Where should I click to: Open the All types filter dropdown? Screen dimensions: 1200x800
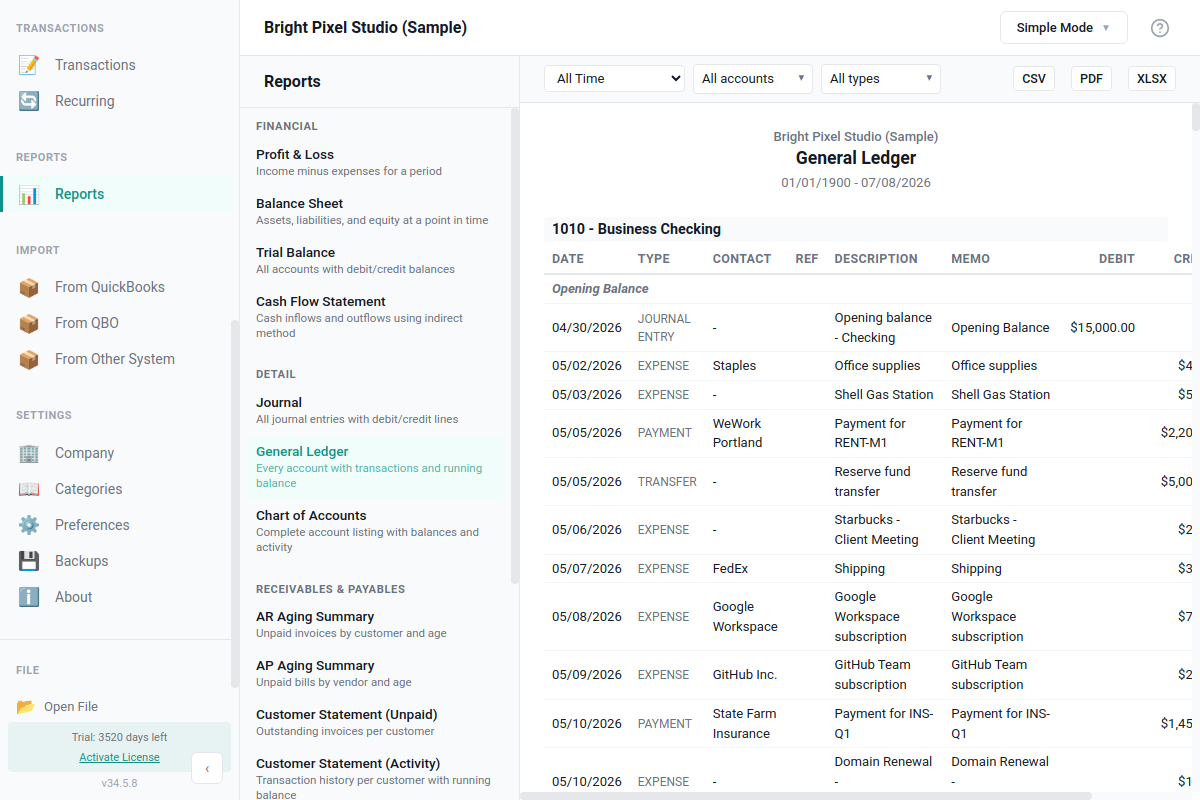881,79
